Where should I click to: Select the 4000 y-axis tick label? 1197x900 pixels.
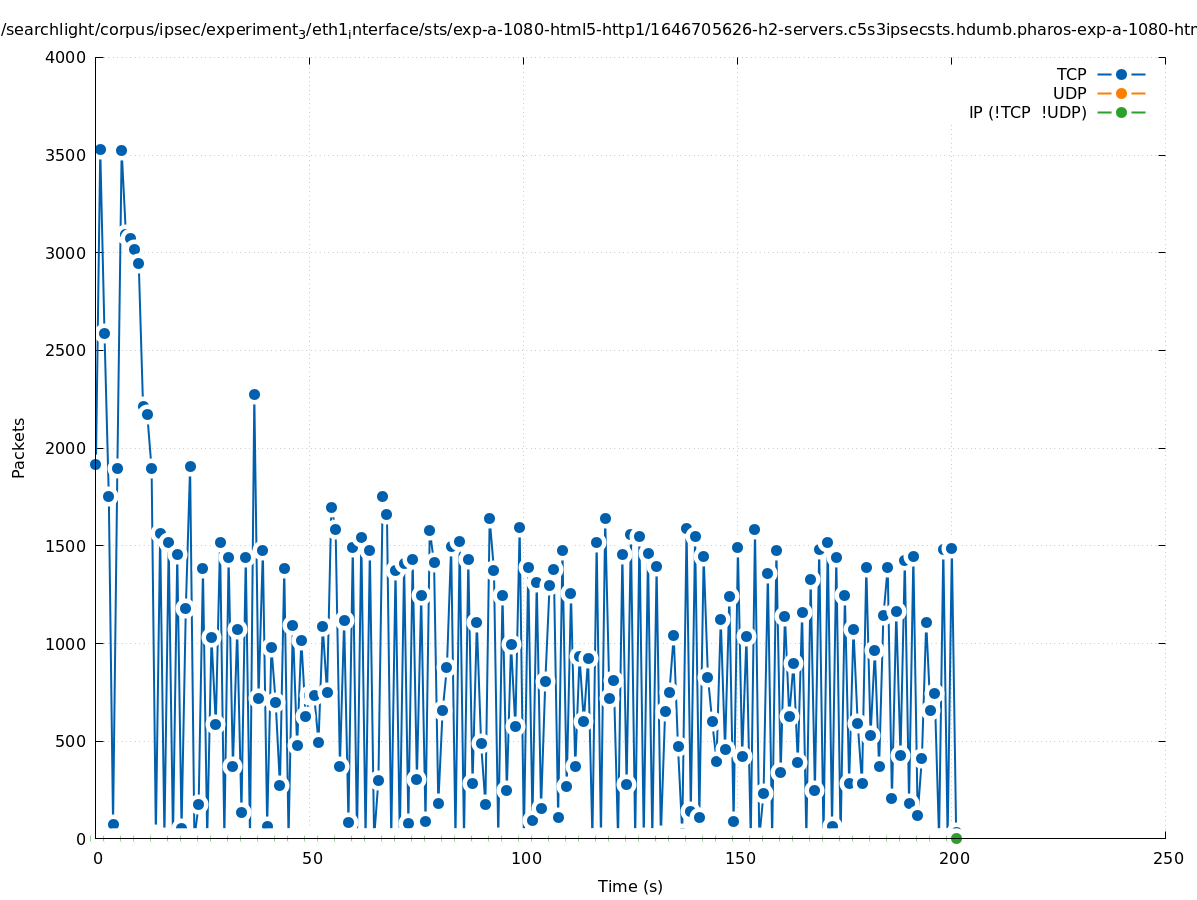click(66, 57)
